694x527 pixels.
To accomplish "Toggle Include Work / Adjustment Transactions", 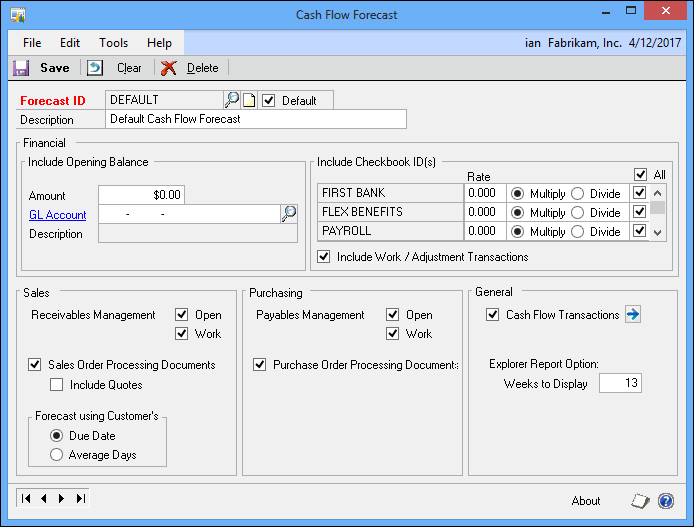I will [x=324, y=257].
